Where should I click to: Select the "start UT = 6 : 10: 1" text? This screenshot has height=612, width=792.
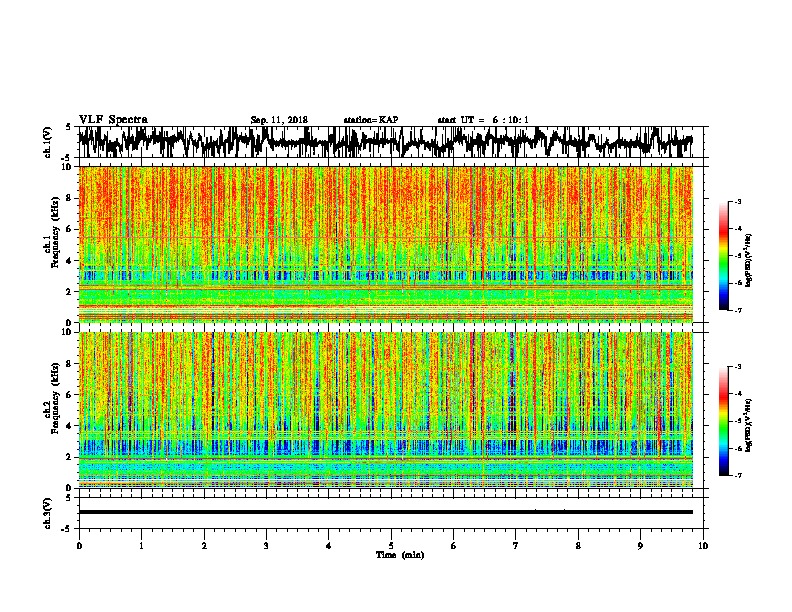point(483,120)
